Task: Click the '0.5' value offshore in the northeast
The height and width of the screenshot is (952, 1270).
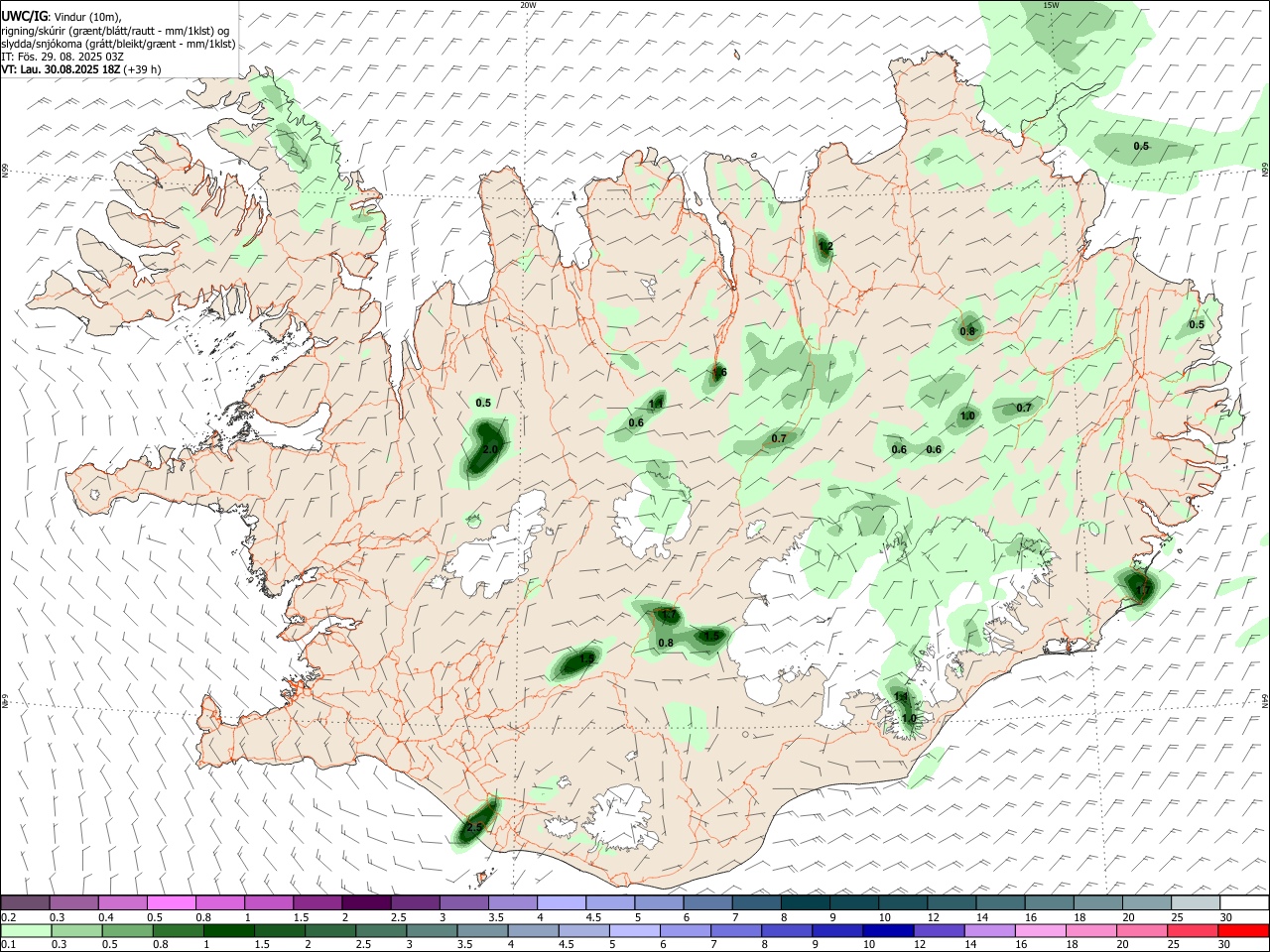Action: pos(1141,147)
